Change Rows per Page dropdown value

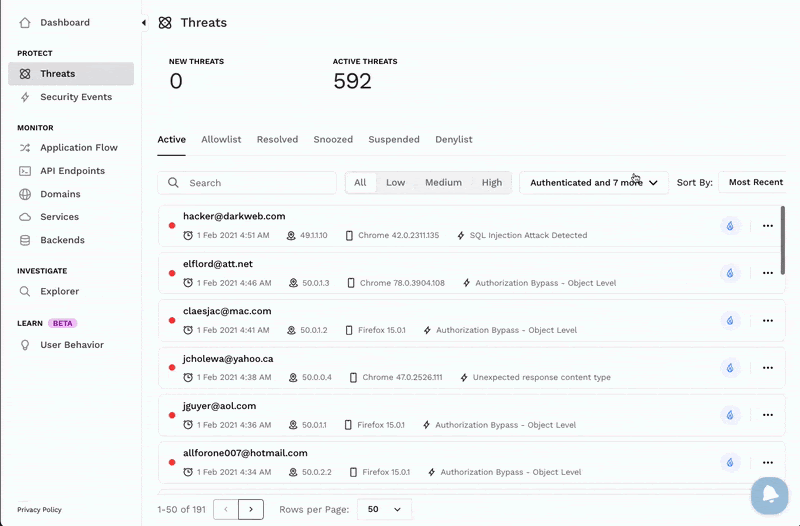[384, 509]
